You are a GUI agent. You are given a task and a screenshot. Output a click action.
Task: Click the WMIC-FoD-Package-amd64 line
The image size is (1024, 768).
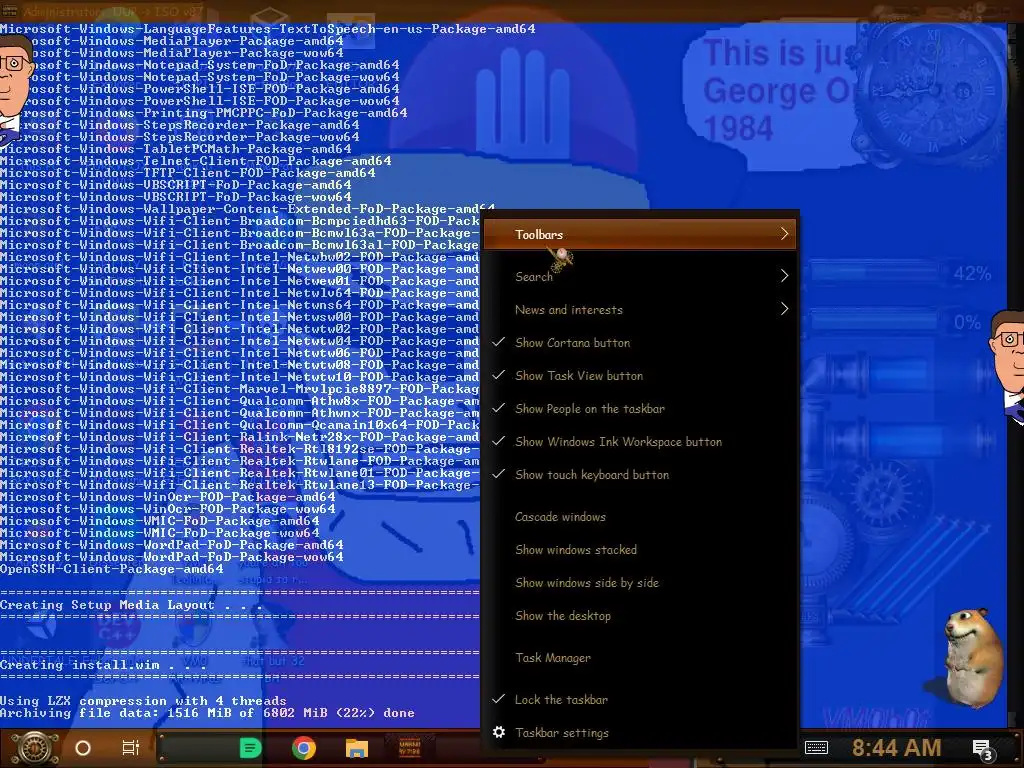pyautogui.click(x=159, y=520)
